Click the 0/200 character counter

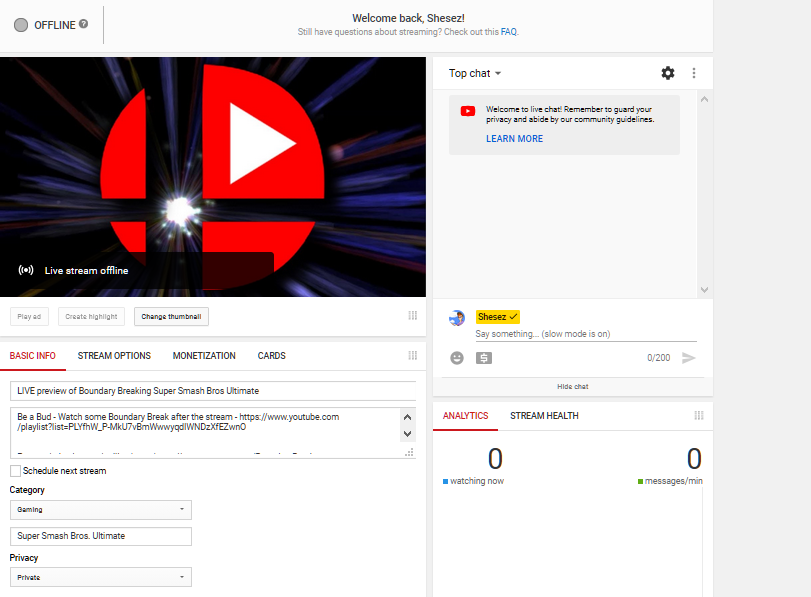658,358
